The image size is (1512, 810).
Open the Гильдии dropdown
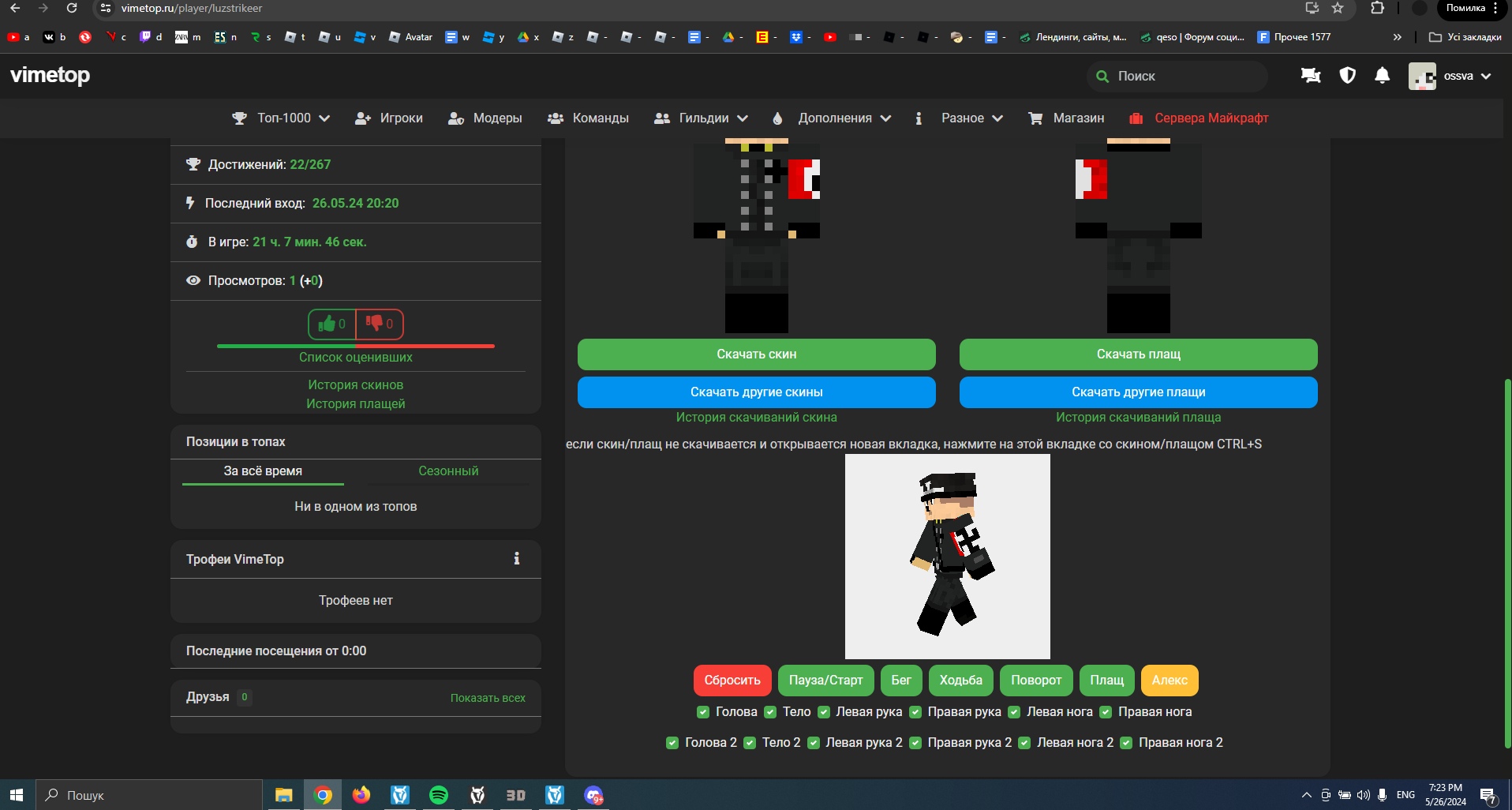pos(701,118)
